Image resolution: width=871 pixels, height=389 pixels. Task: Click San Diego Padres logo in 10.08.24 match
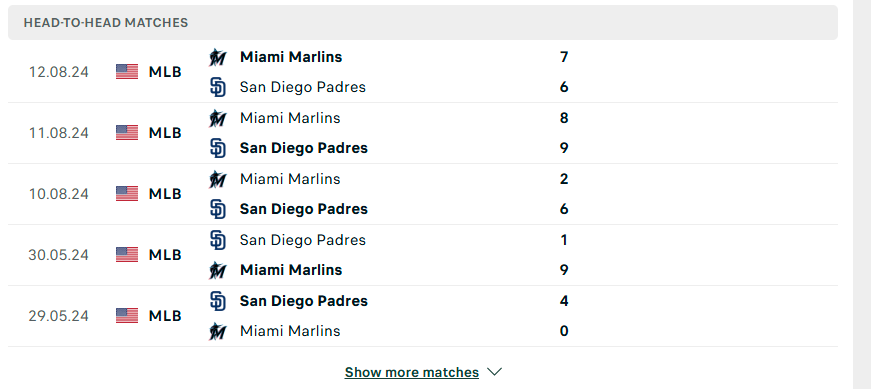[x=217, y=209]
